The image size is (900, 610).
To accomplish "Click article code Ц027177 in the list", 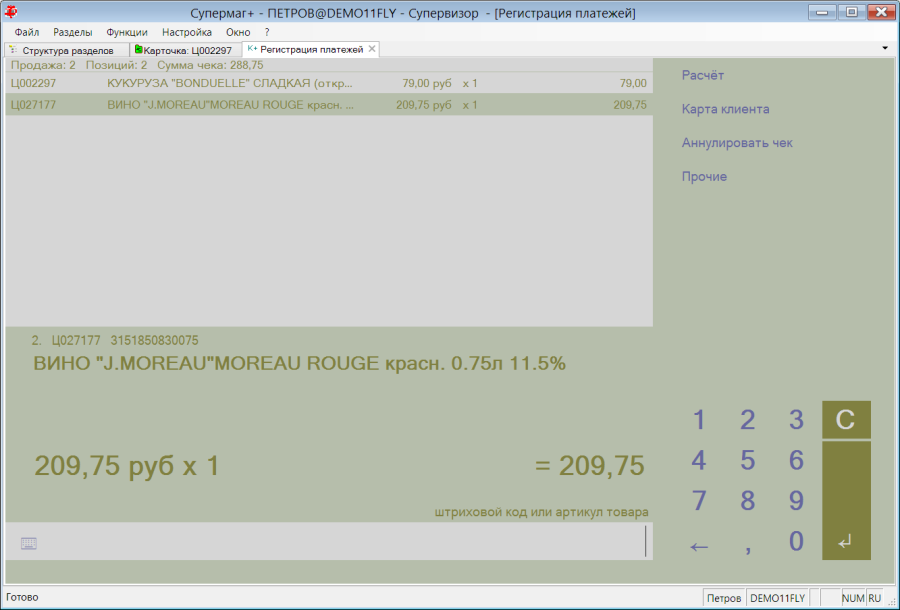I will click(33, 105).
